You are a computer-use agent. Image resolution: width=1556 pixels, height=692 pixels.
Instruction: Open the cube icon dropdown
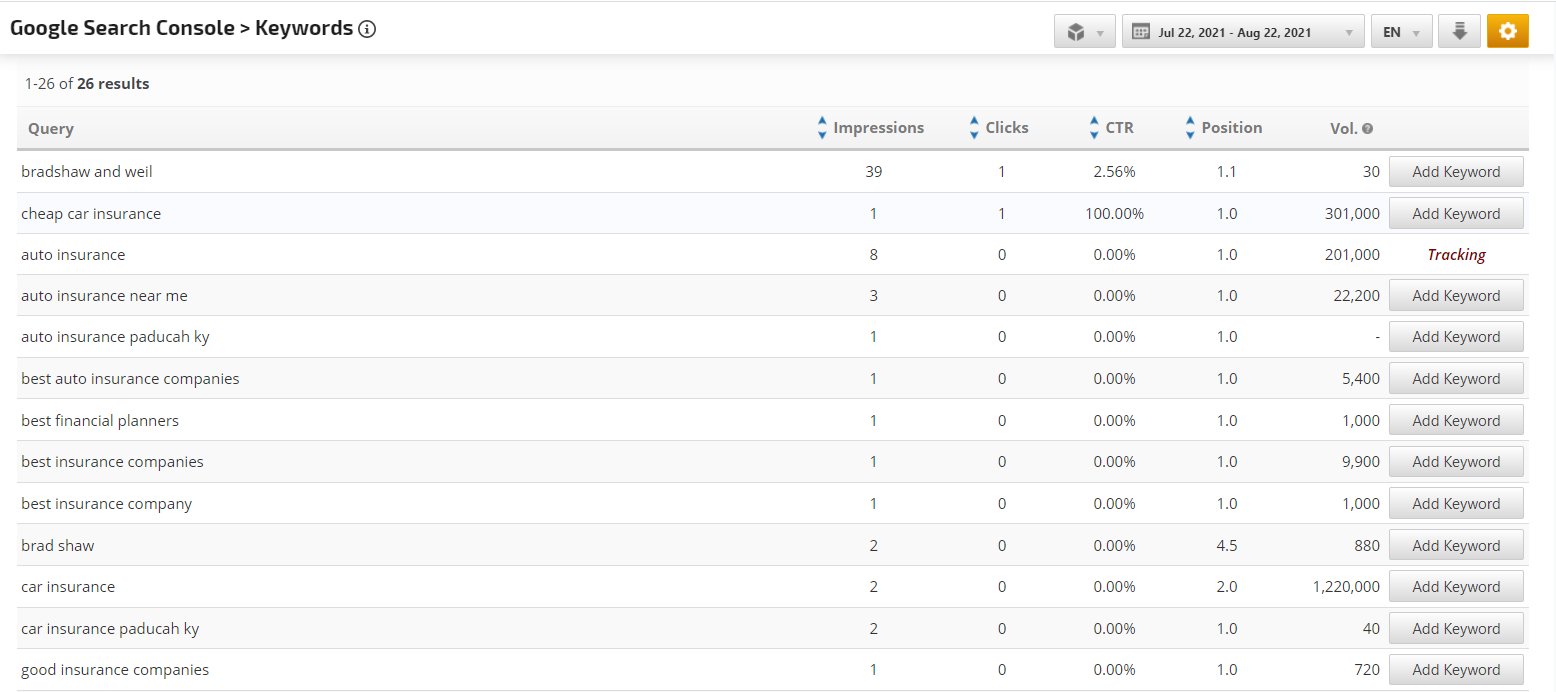pyautogui.click(x=1084, y=32)
